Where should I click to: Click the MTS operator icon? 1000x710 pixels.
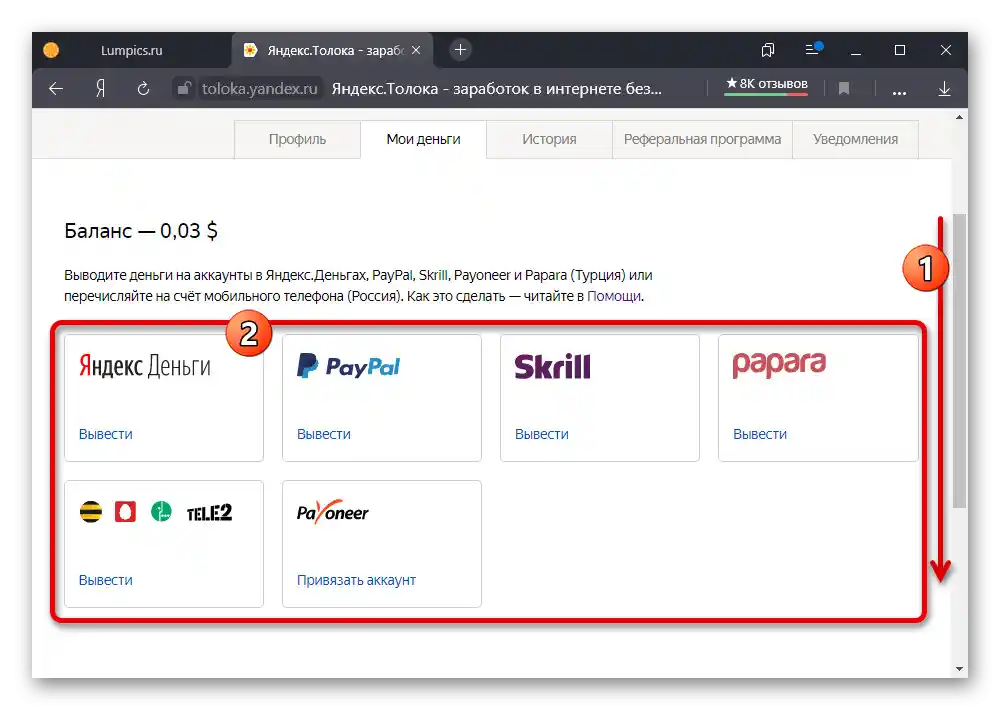pos(125,512)
